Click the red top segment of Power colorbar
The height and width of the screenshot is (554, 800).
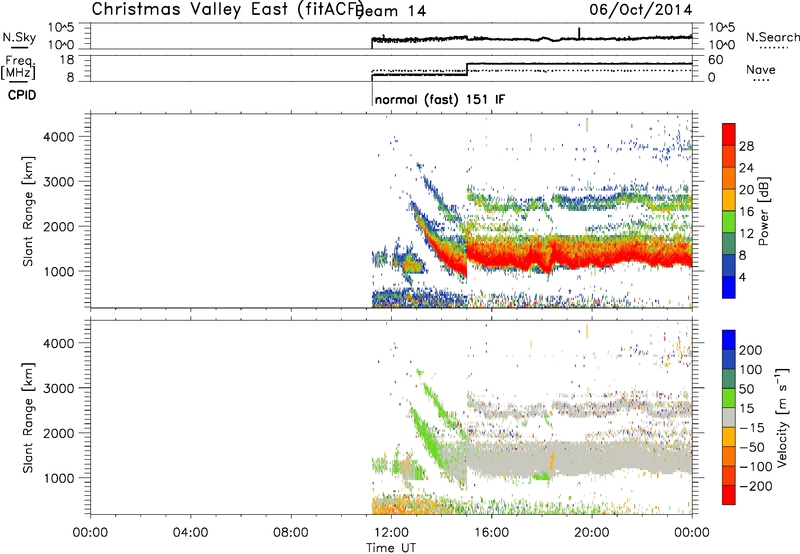pyautogui.click(x=729, y=133)
